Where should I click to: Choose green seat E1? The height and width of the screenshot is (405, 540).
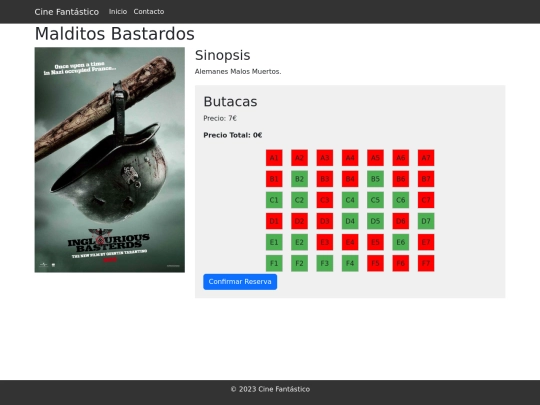tap(274, 242)
